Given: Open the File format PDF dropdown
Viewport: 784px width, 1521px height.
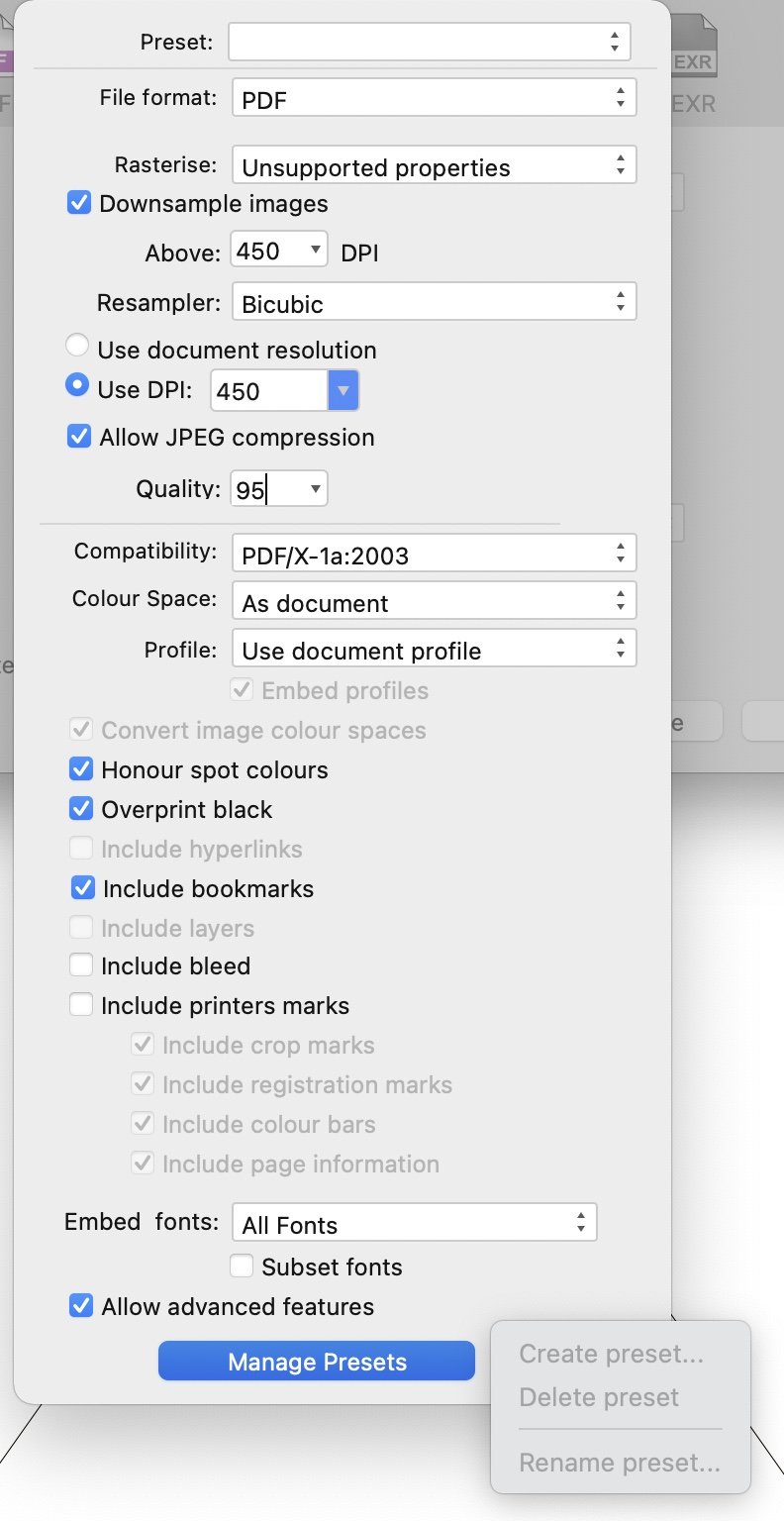Looking at the screenshot, I should 434,98.
